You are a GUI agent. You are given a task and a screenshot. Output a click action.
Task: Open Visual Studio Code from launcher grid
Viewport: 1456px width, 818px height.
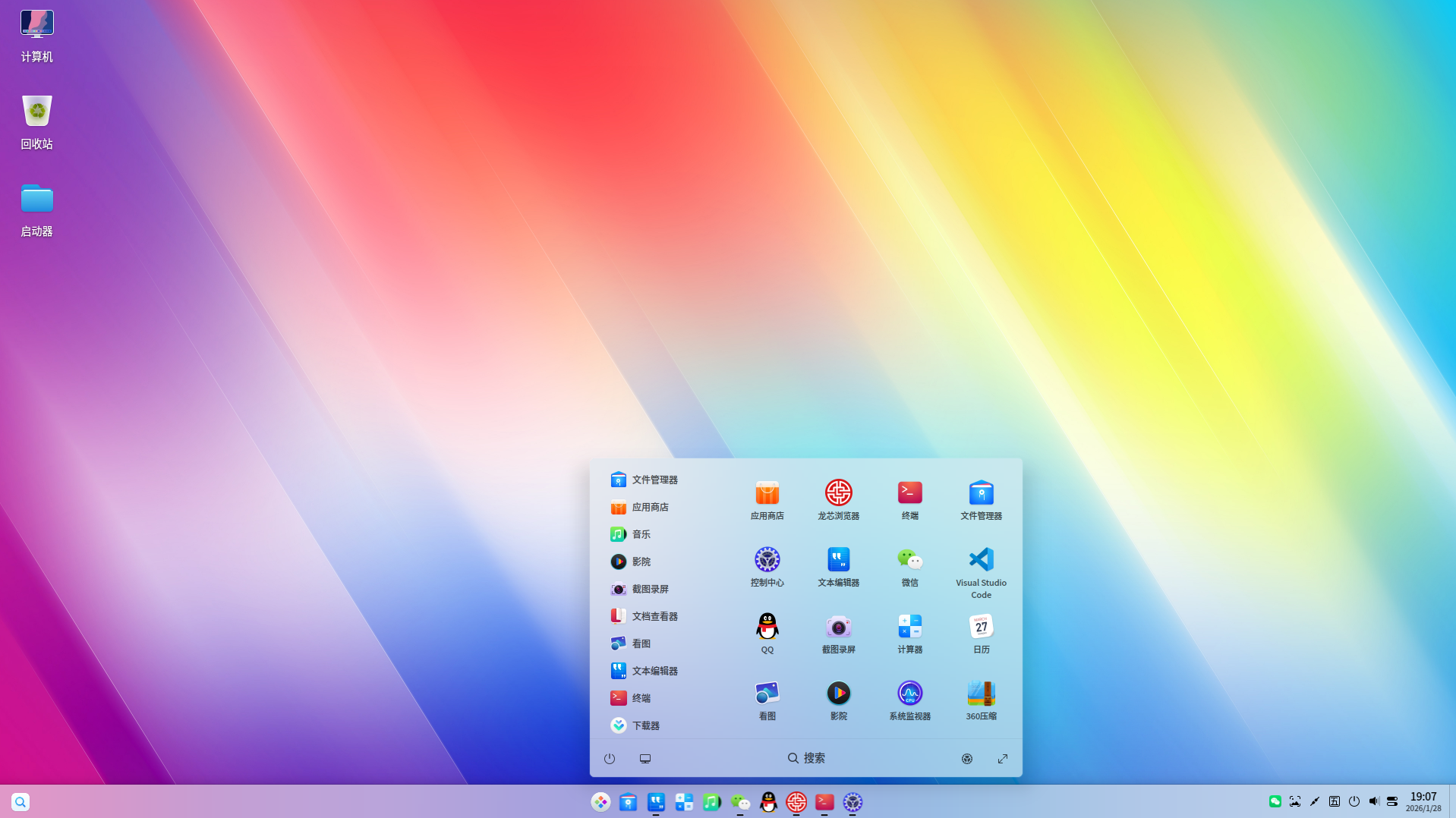[981, 560]
